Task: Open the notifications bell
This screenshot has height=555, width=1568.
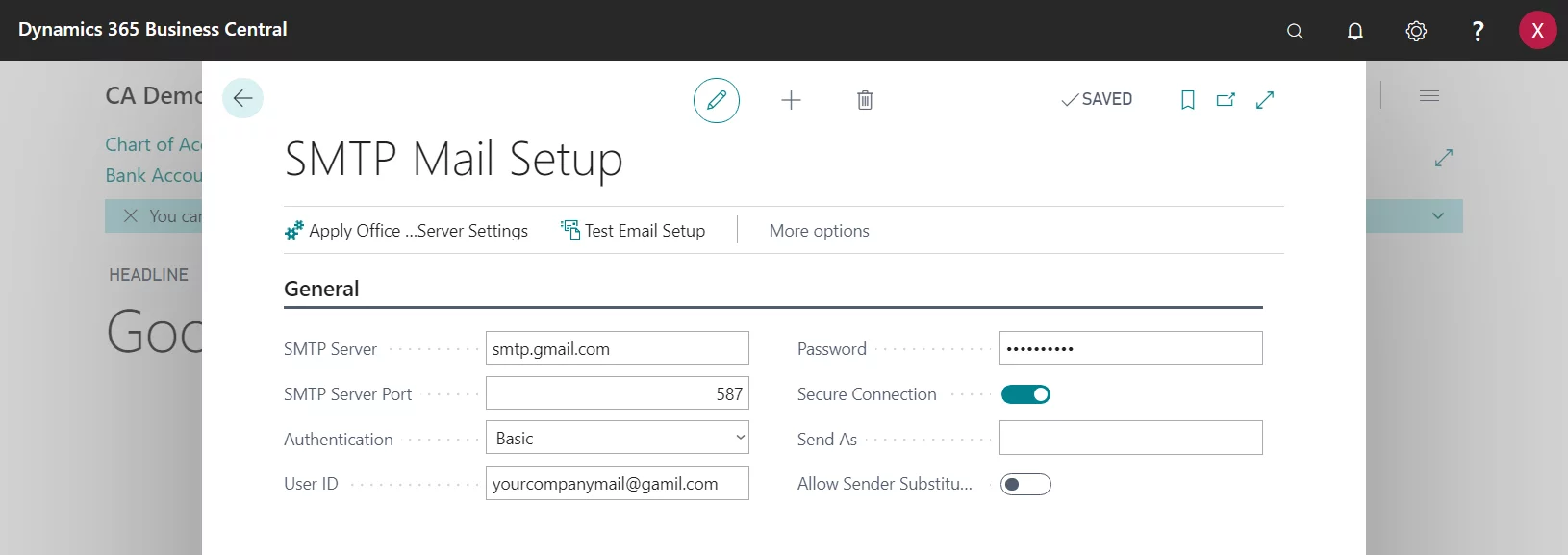Action: (x=1355, y=31)
